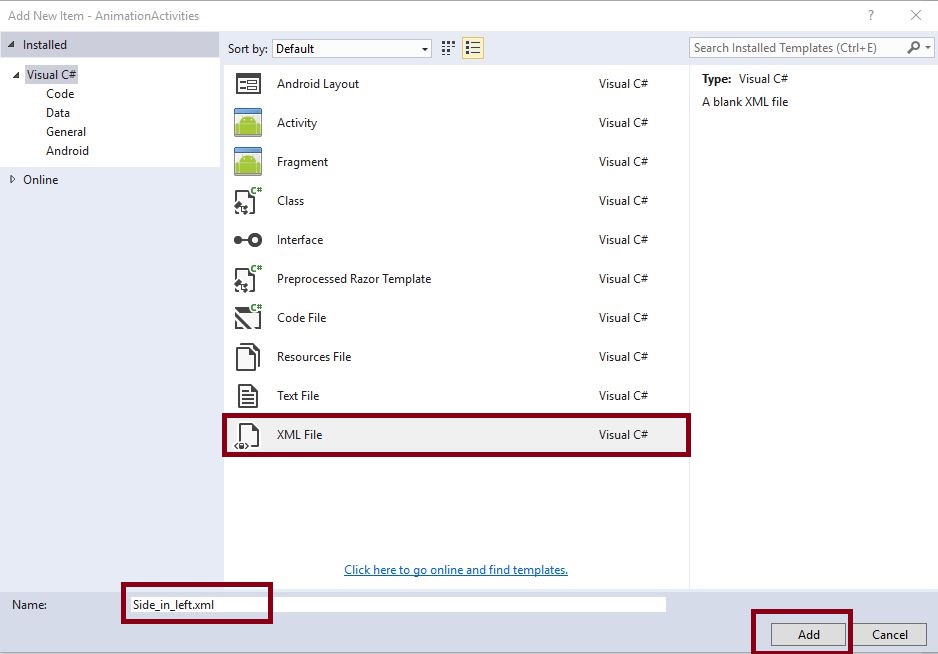
Task: Close the Add New Item dialog
Action: [916, 16]
